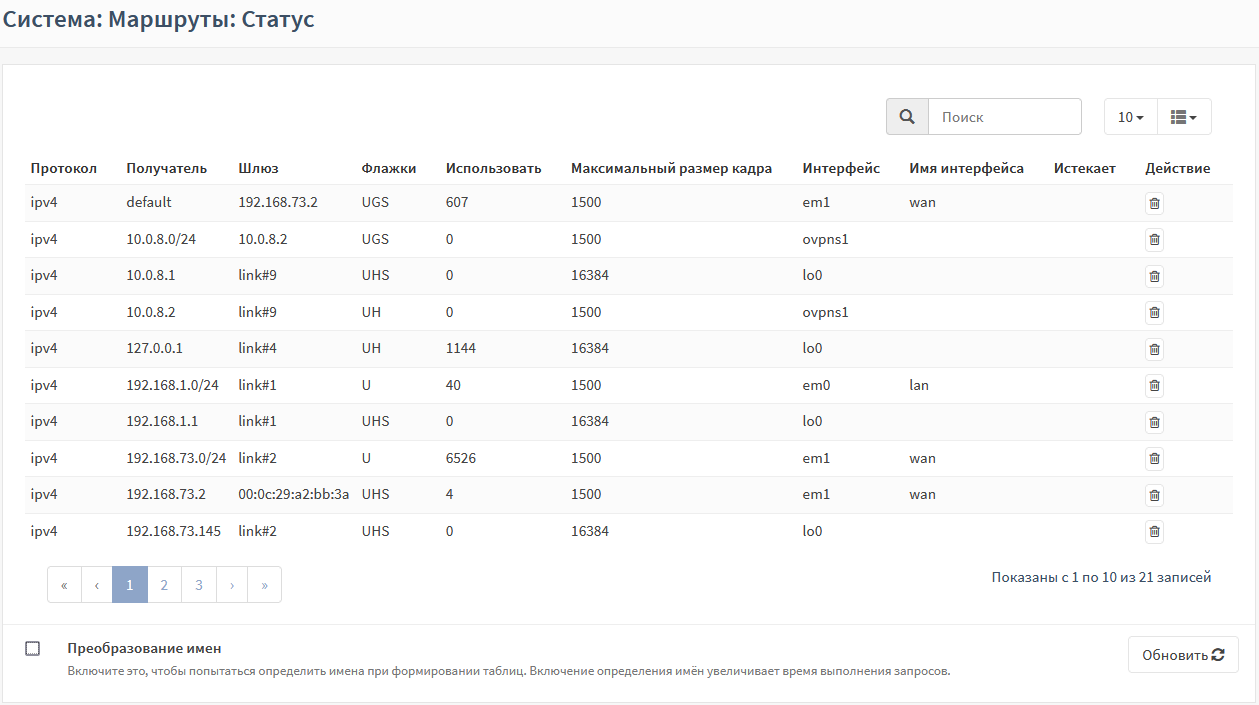Screen dimensions: 1259x705
Task: Click the 192.168.1.0/24 destination cell
Action: [173, 385]
